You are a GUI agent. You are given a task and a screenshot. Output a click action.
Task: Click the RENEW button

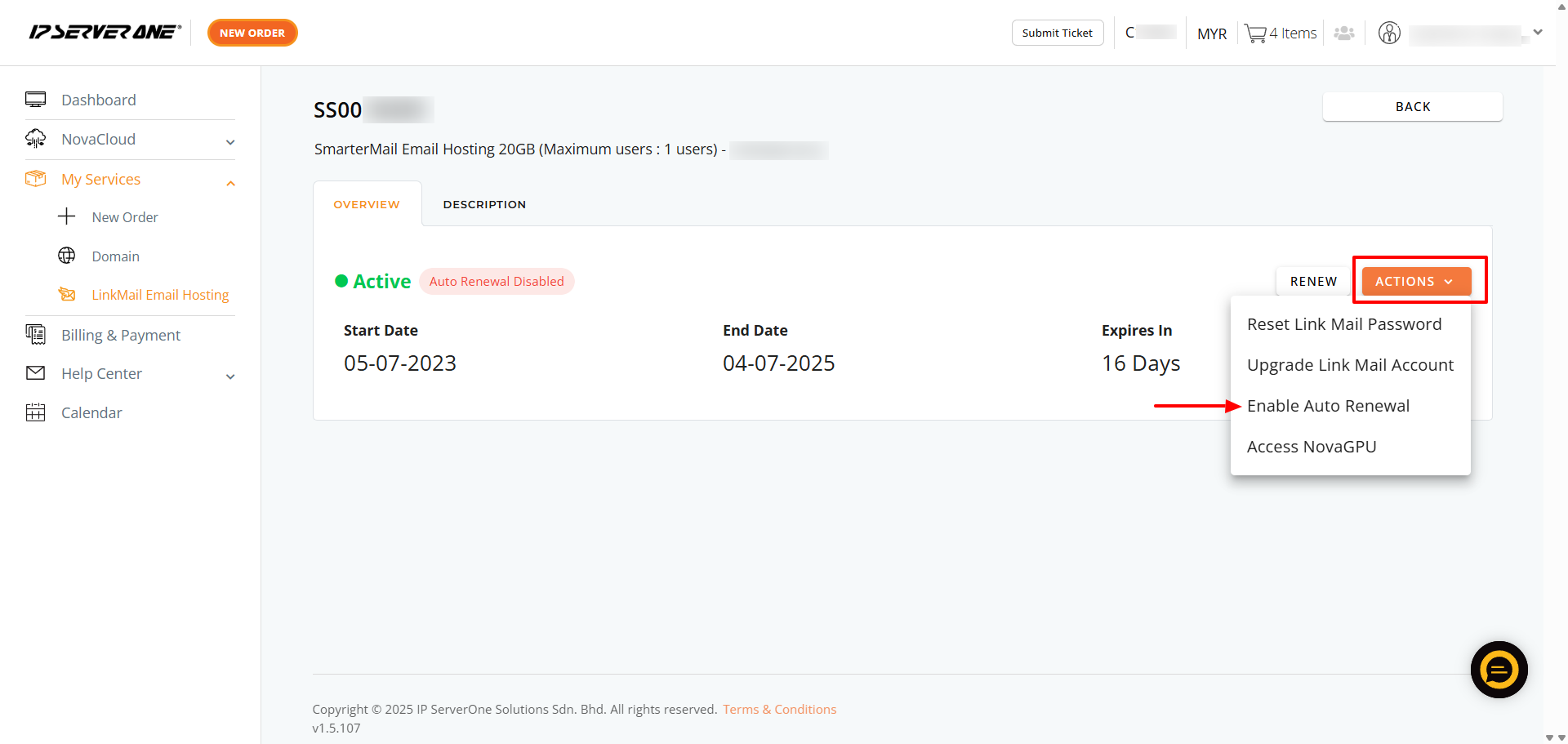[x=1313, y=281]
